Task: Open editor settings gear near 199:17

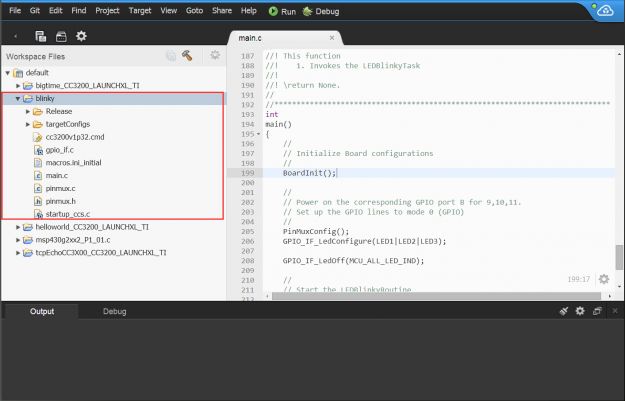Action: pos(604,279)
